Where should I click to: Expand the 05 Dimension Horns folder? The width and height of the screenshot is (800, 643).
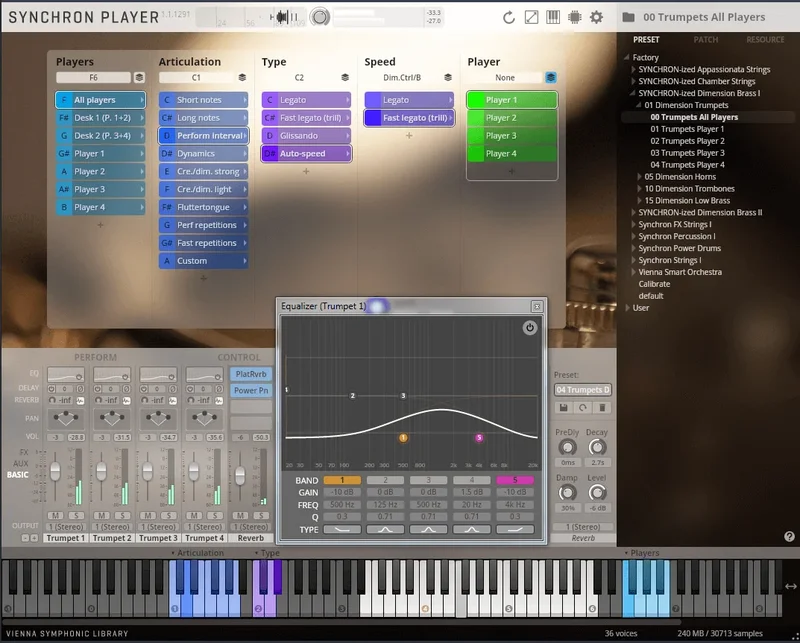tap(639, 177)
